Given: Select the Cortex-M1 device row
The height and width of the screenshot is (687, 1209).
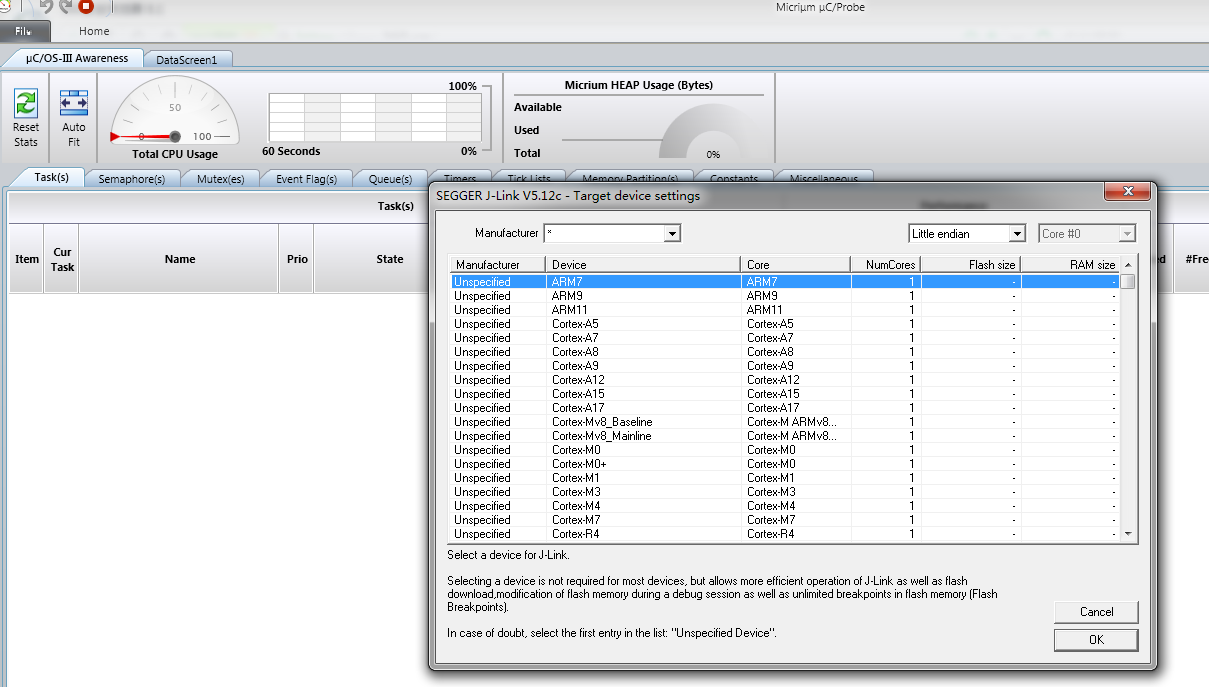Looking at the screenshot, I should 785,478.
